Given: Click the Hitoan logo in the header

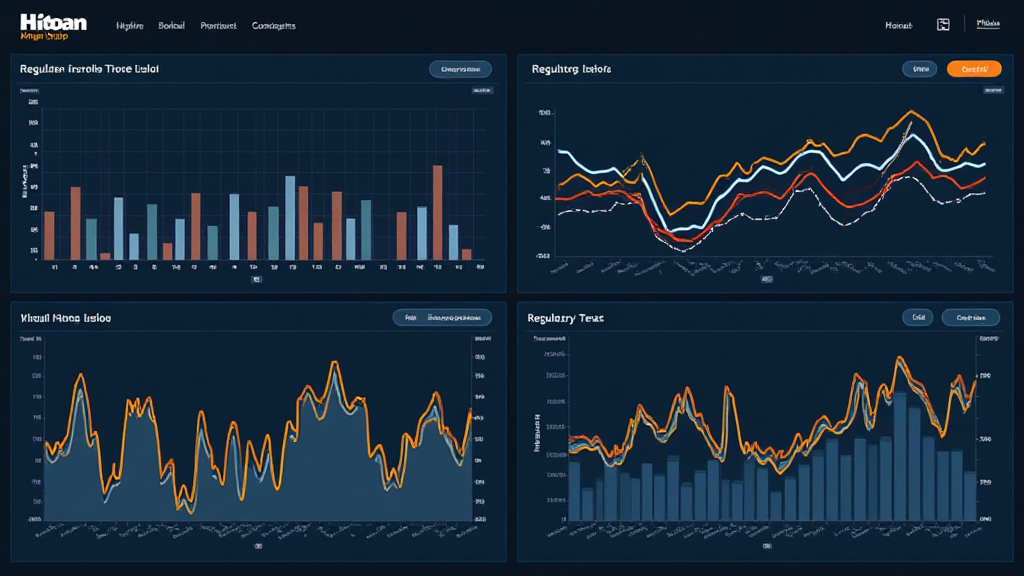Looking at the screenshot, I should [53, 26].
